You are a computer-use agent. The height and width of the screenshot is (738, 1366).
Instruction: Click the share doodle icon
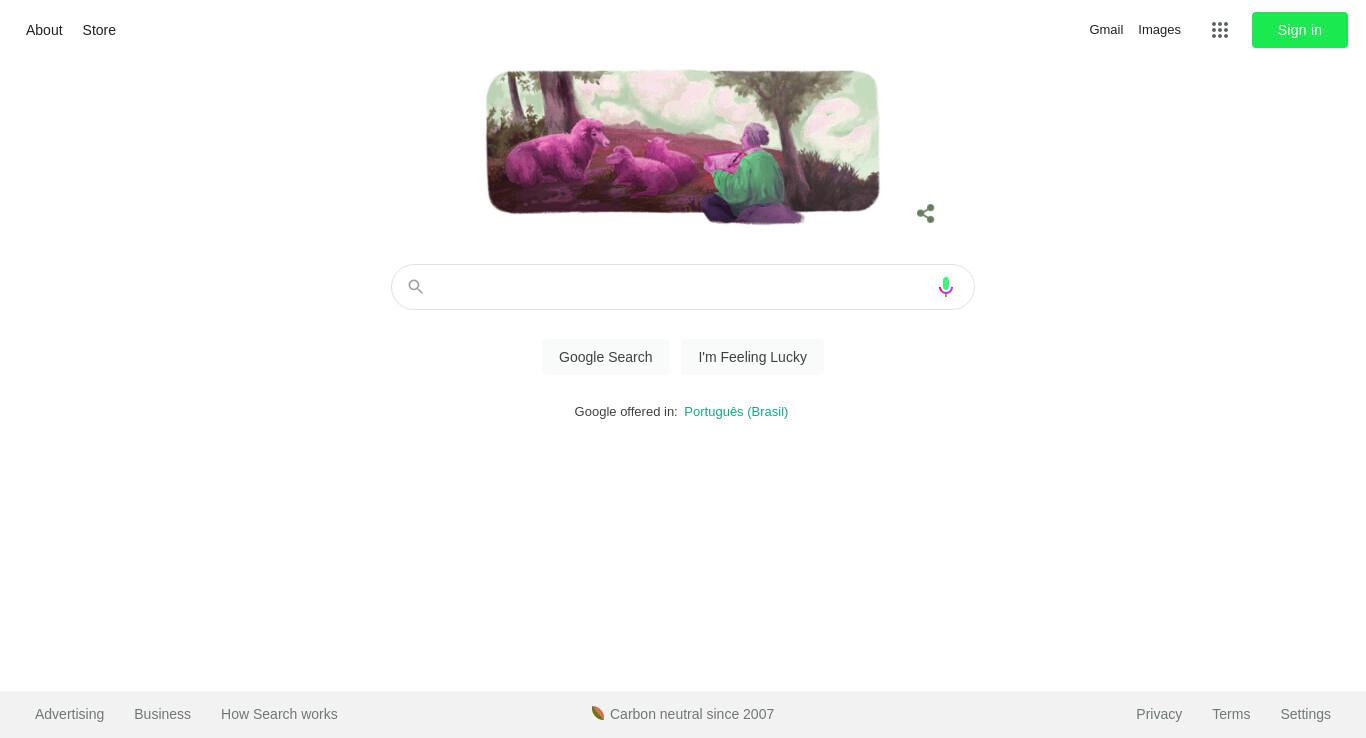pos(925,213)
